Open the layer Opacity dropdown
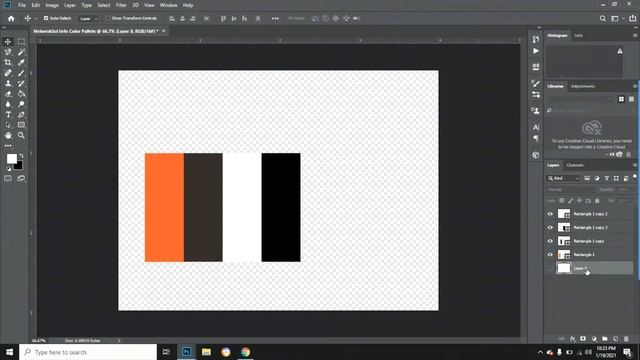 622,190
